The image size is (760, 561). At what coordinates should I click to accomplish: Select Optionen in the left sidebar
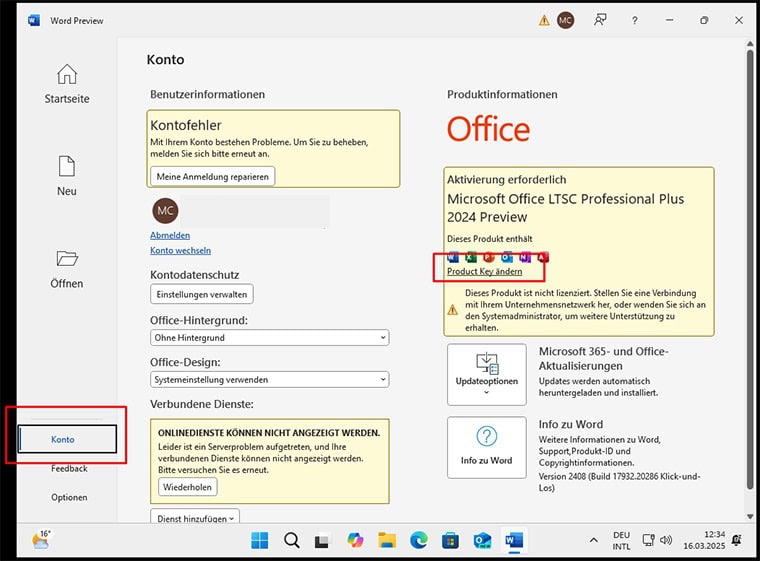(x=69, y=497)
